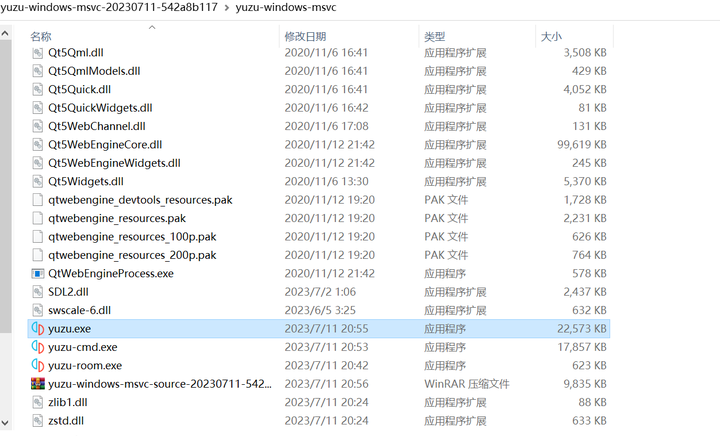Sort files by the 修改日期 column header

[x=305, y=36]
